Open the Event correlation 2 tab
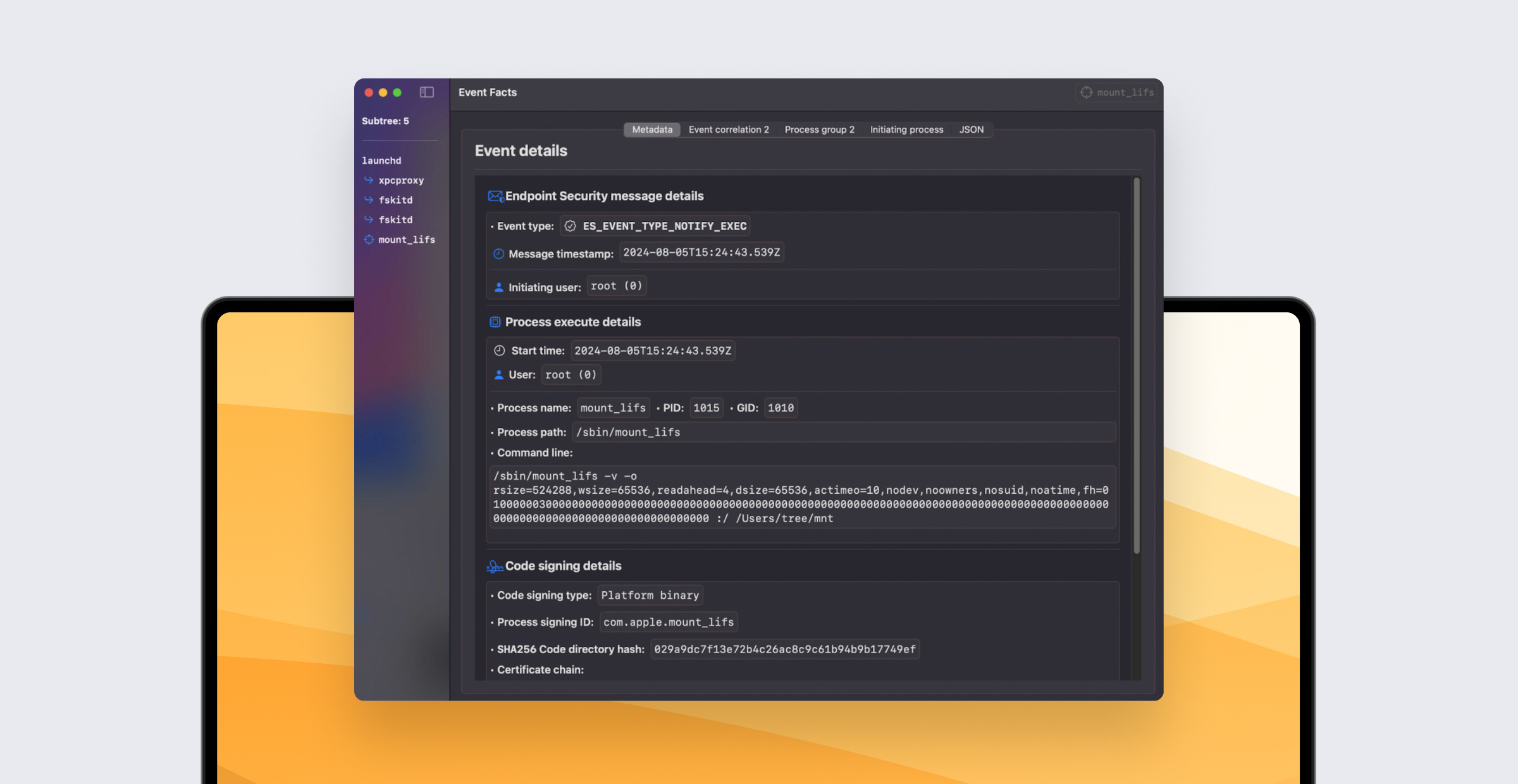 tap(729, 130)
